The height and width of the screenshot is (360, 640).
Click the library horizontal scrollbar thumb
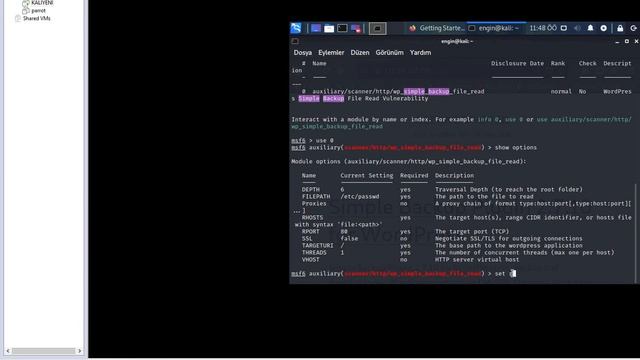click(44, 351)
